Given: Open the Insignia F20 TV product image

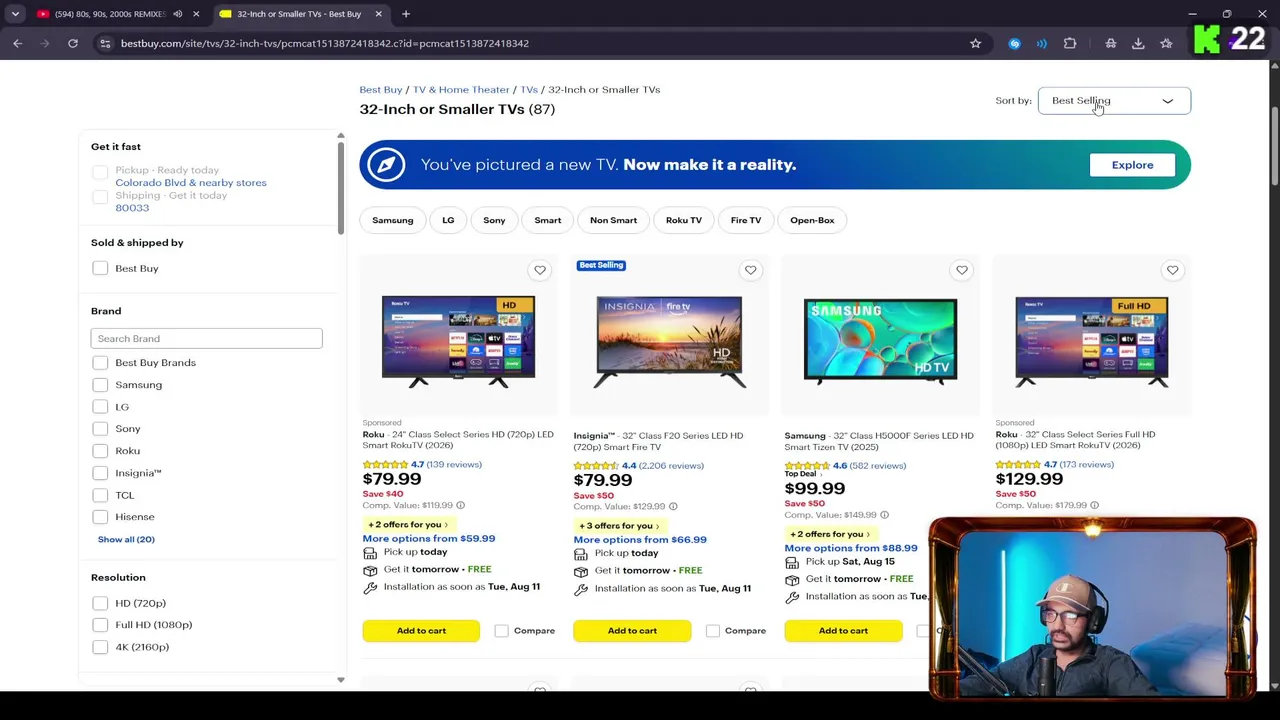Looking at the screenshot, I should point(669,341).
